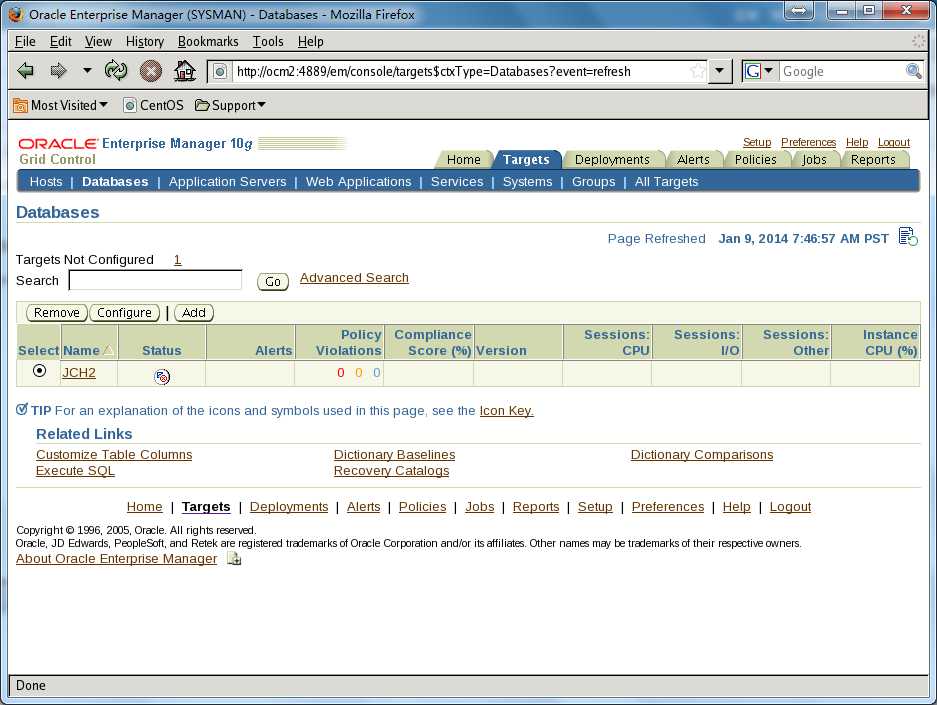
Task: Go back with the Firefox back arrow
Action: tap(25, 71)
